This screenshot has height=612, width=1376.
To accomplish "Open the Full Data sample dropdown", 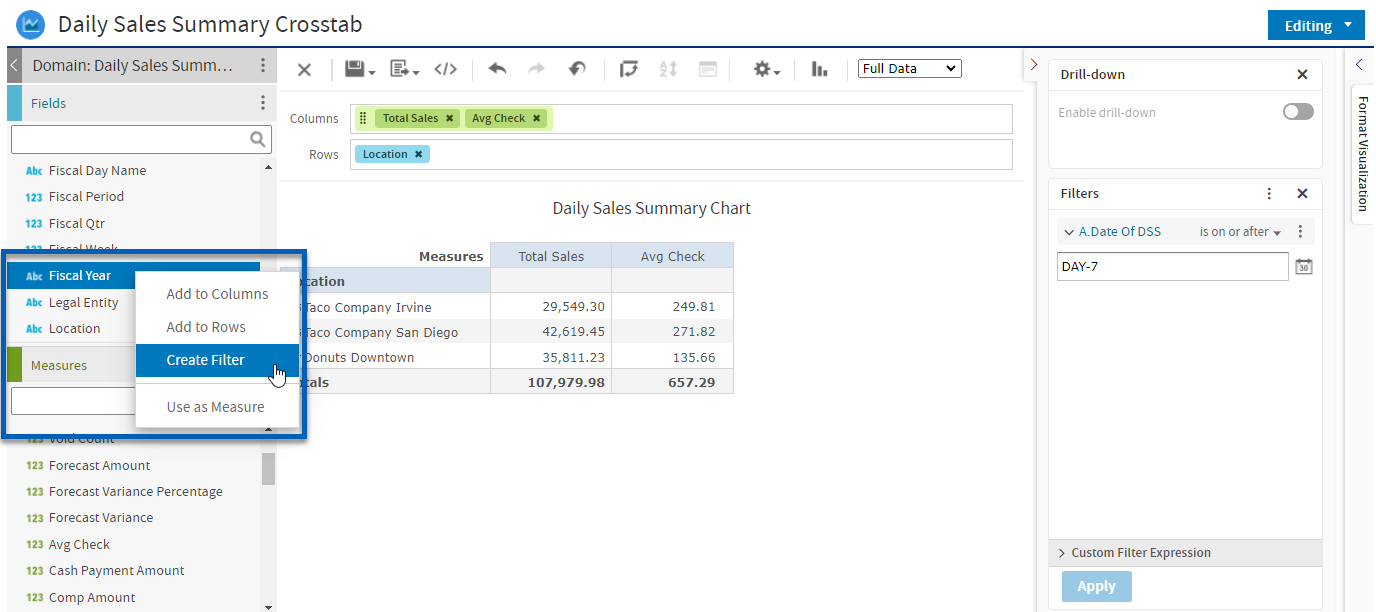I will 910,69.
